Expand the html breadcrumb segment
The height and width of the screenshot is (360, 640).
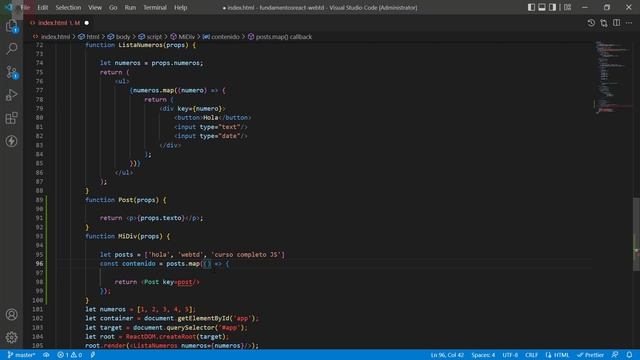pos(93,37)
